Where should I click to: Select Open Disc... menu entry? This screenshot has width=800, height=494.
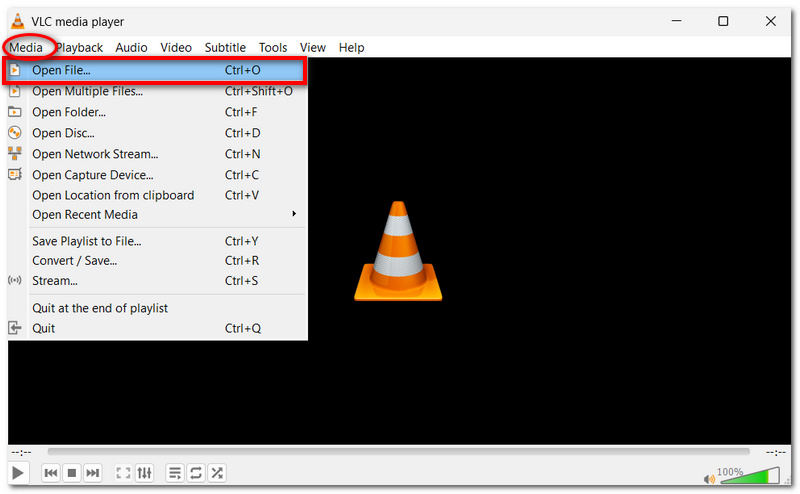pyautogui.click(x=157, y=133)
